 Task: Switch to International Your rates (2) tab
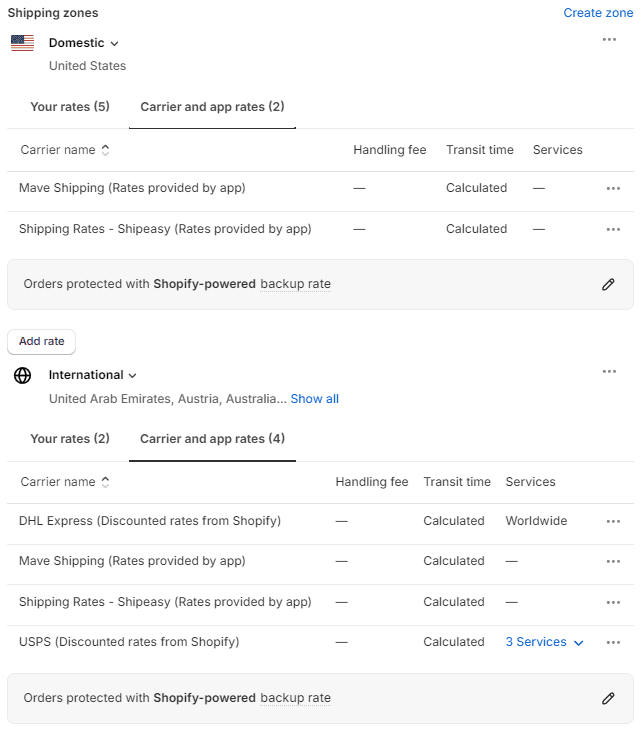[x=70, y=438]
